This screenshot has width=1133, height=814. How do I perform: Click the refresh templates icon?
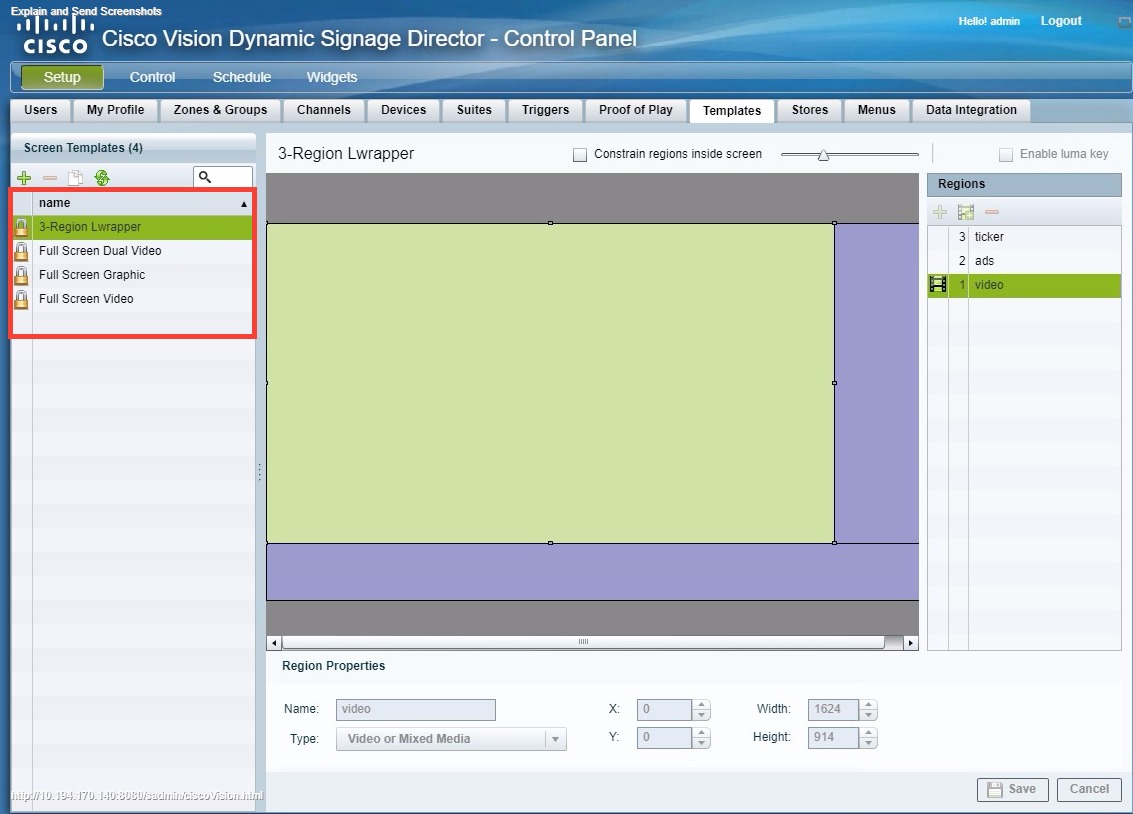point(101,177)
